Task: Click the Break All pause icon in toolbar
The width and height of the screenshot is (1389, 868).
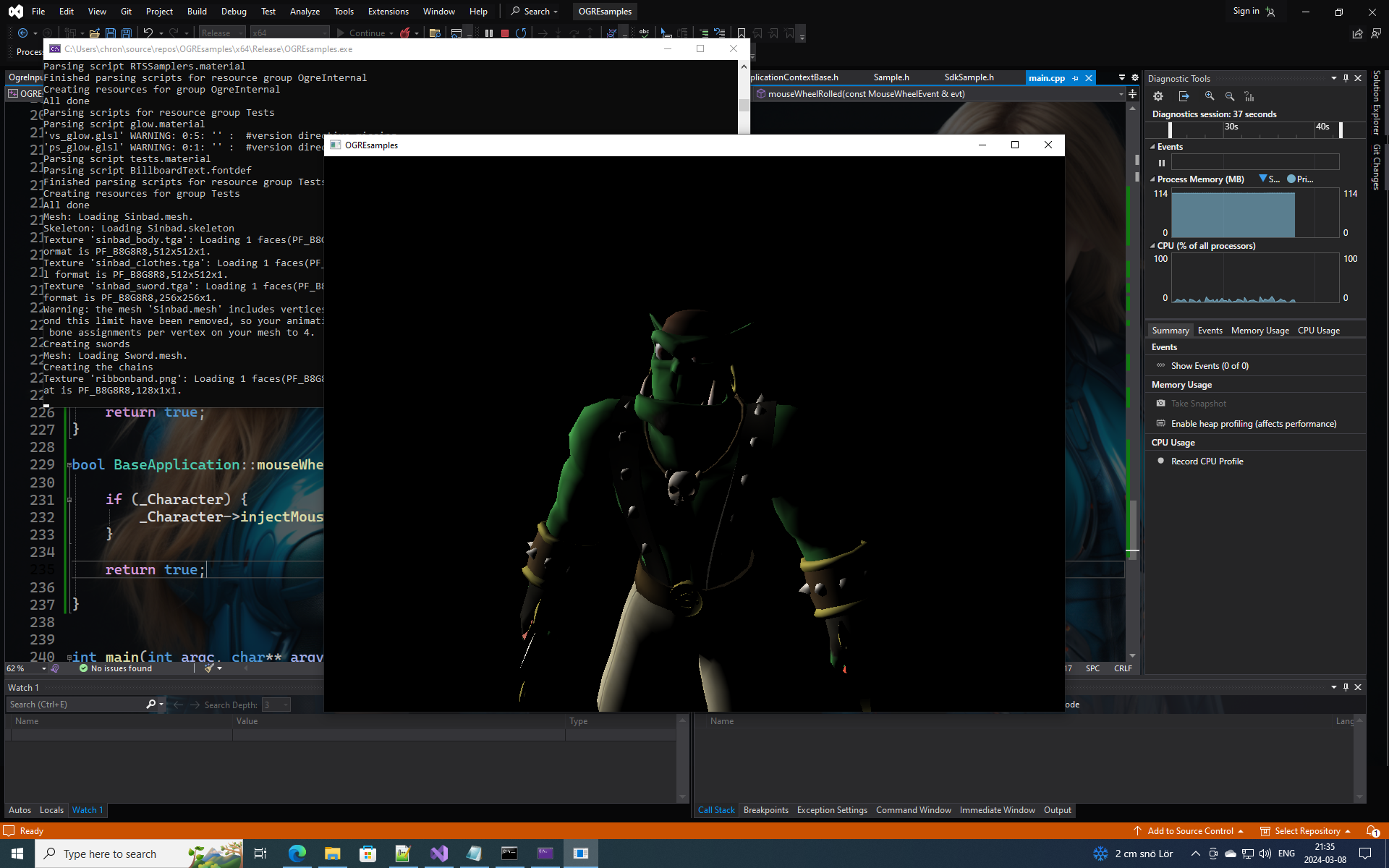Action: [x=489, y=33]
